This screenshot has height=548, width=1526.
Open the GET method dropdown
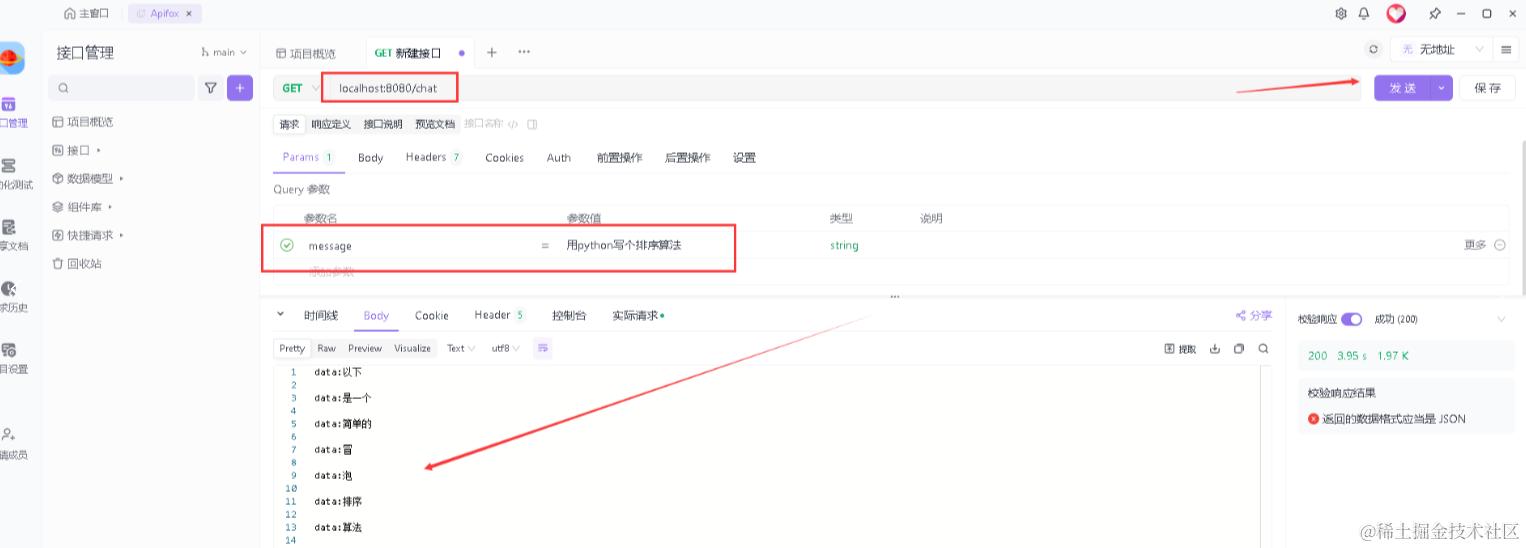tap(298, 88)
